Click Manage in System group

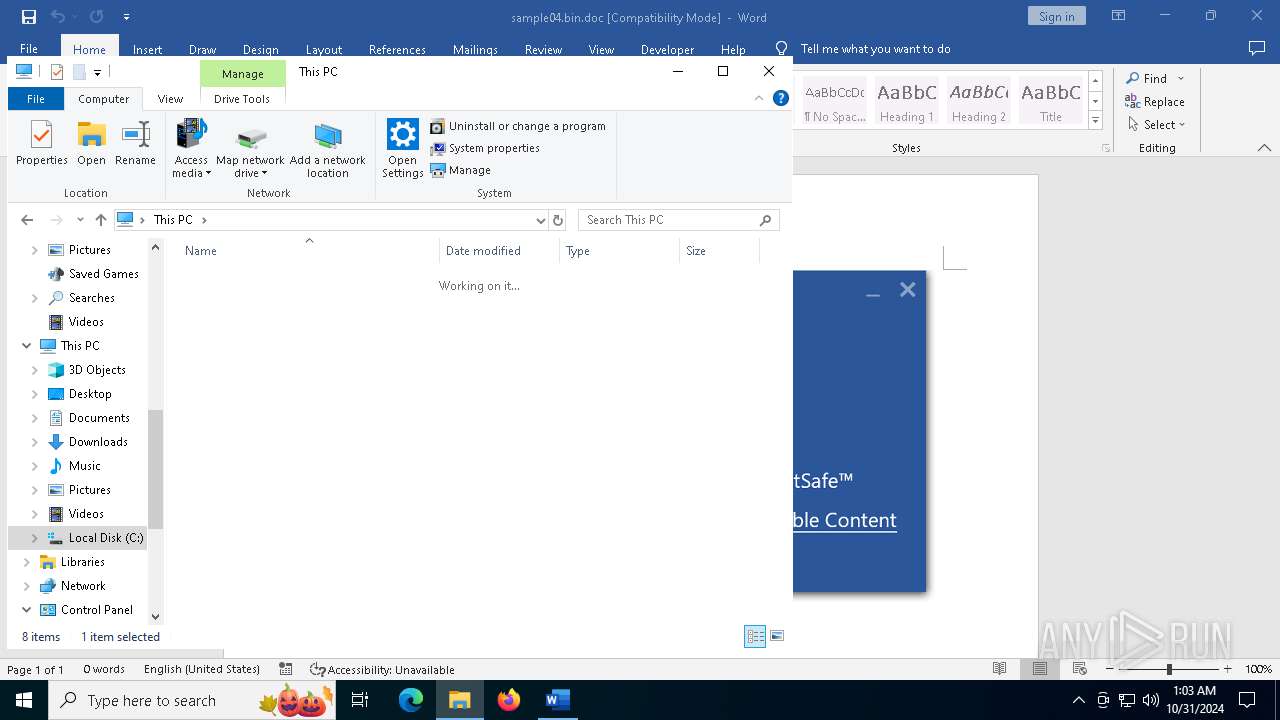tap(460, 170)
